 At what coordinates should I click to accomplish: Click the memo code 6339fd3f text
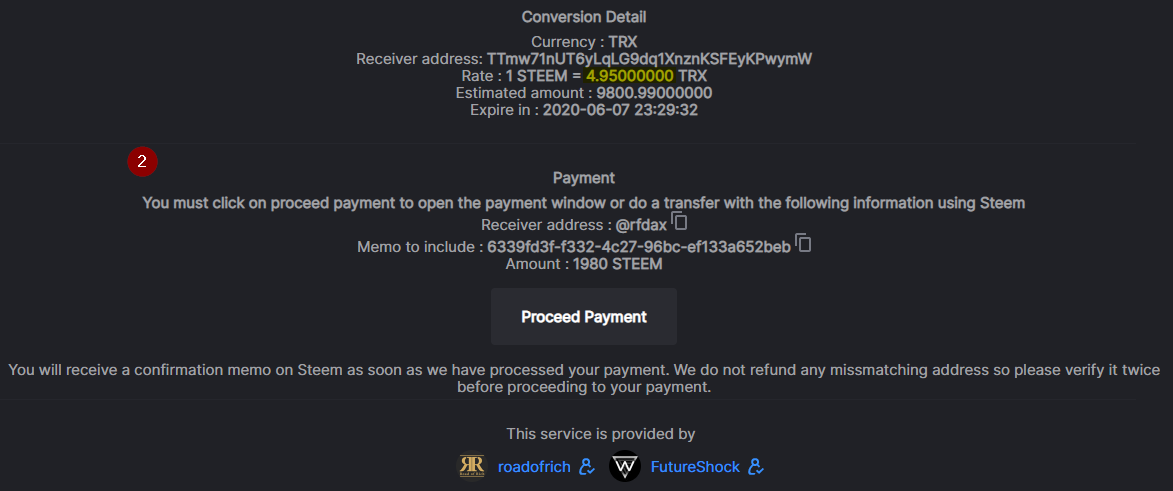[x=638, y=246]
